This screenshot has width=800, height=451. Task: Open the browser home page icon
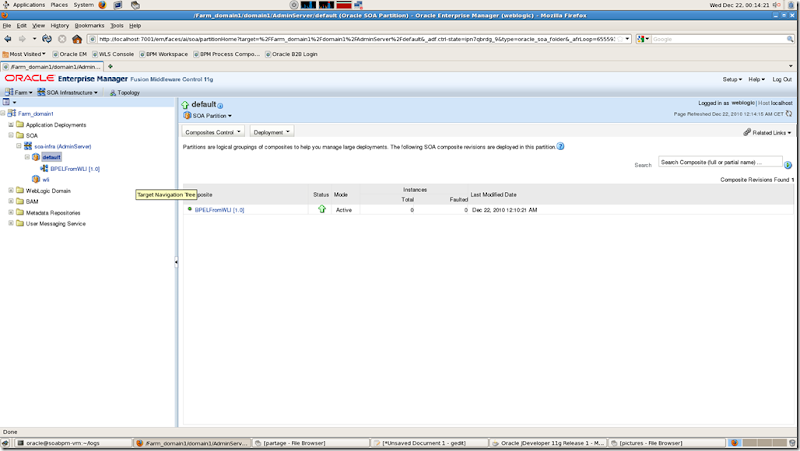pos(77,39)
